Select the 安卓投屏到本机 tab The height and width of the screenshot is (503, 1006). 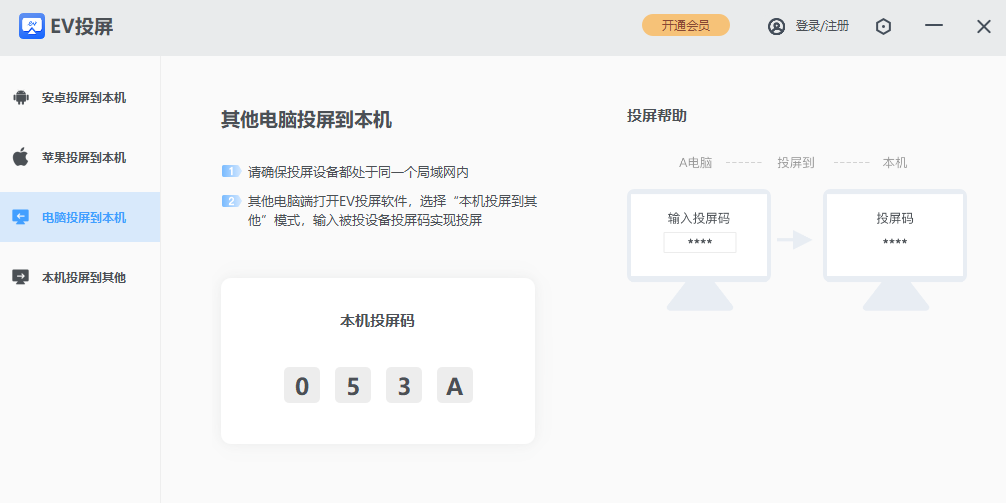84,98
